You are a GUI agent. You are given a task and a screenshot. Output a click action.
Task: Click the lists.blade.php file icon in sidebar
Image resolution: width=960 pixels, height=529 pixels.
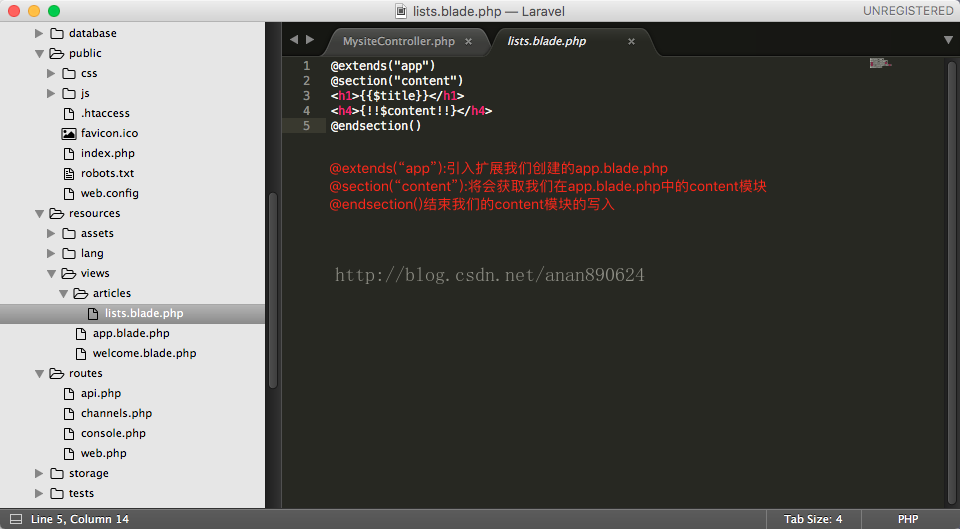(x=93, y=313)
